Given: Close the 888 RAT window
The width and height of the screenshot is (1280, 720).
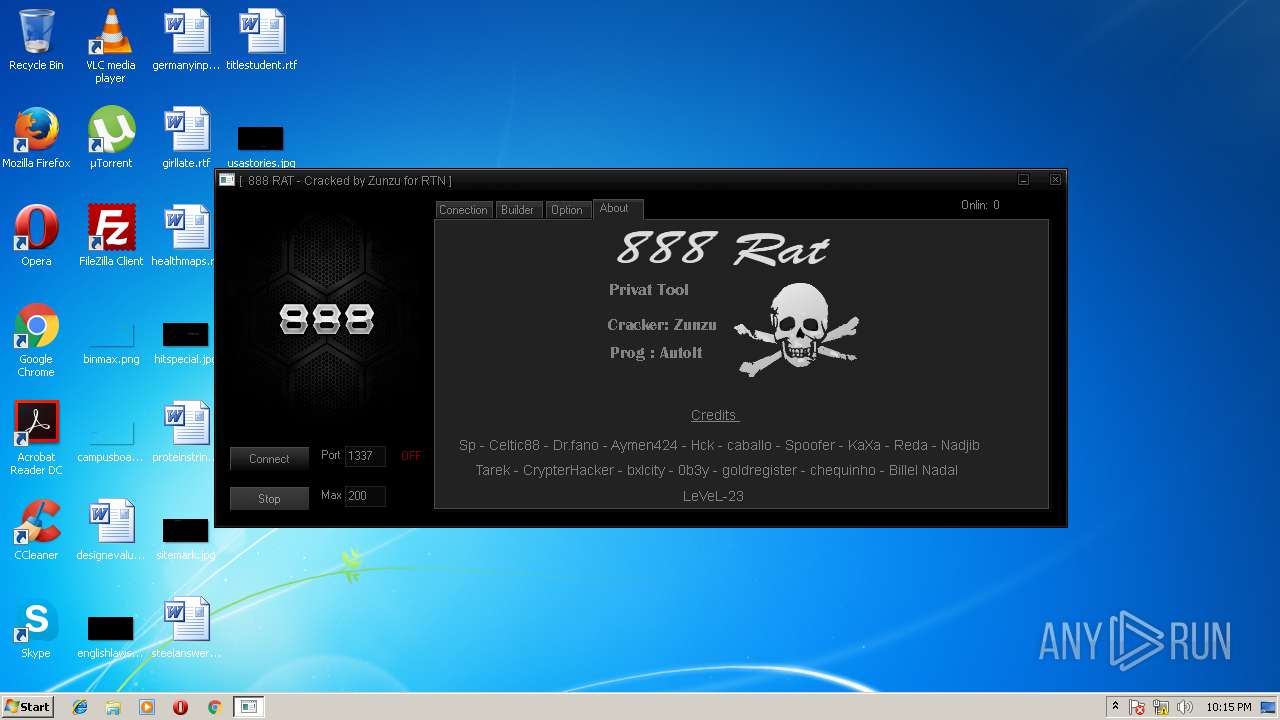Looking at the screenshot, I should click(1055, 180).
